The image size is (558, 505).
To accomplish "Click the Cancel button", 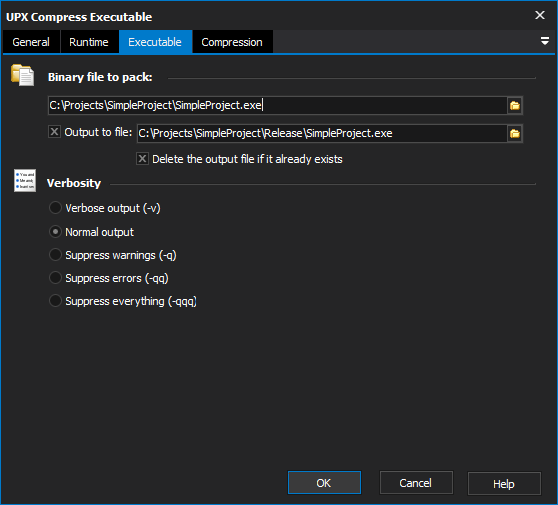I will pyautogui.click(x=416, y=483).
